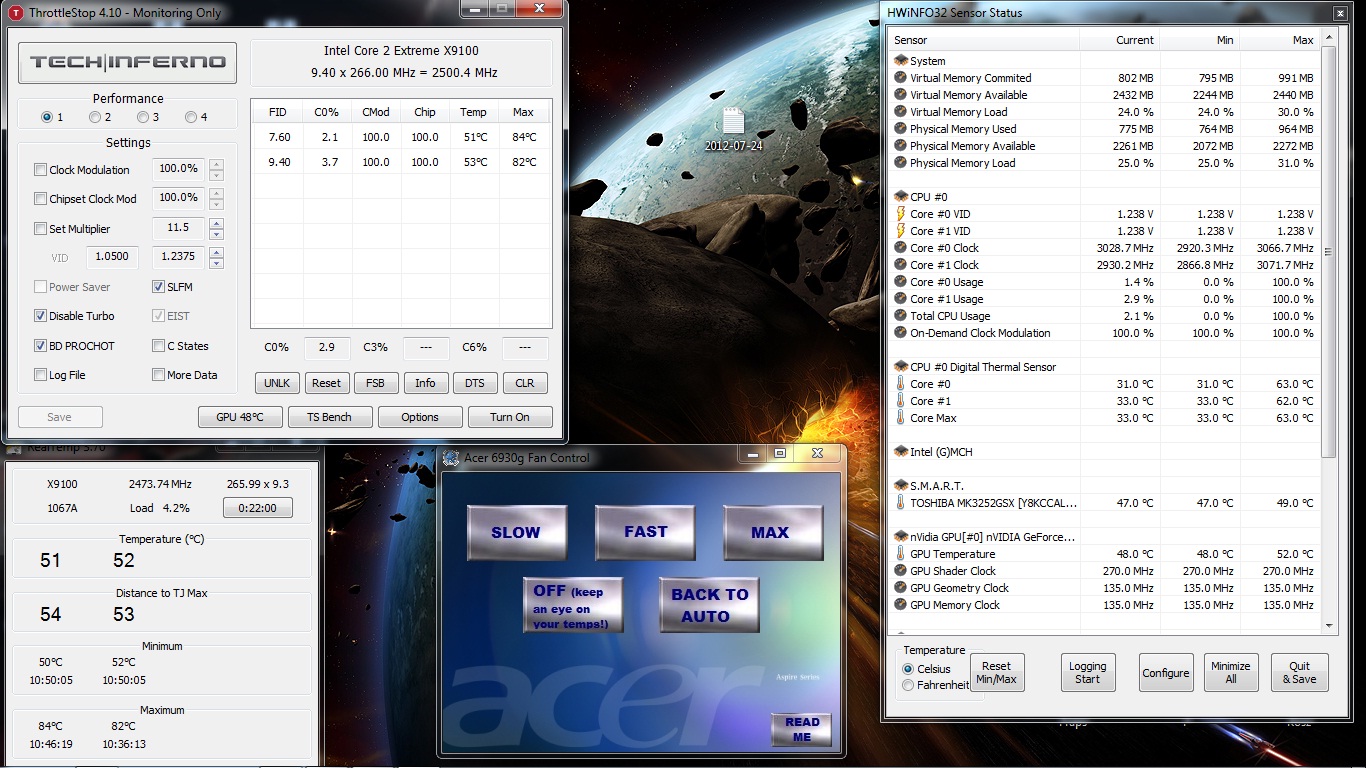This screenshot has width=1366, height=768.
Task: Click the ThrottleStop red title bar icon
Action: pyautogui.click(x=16, y=13)
